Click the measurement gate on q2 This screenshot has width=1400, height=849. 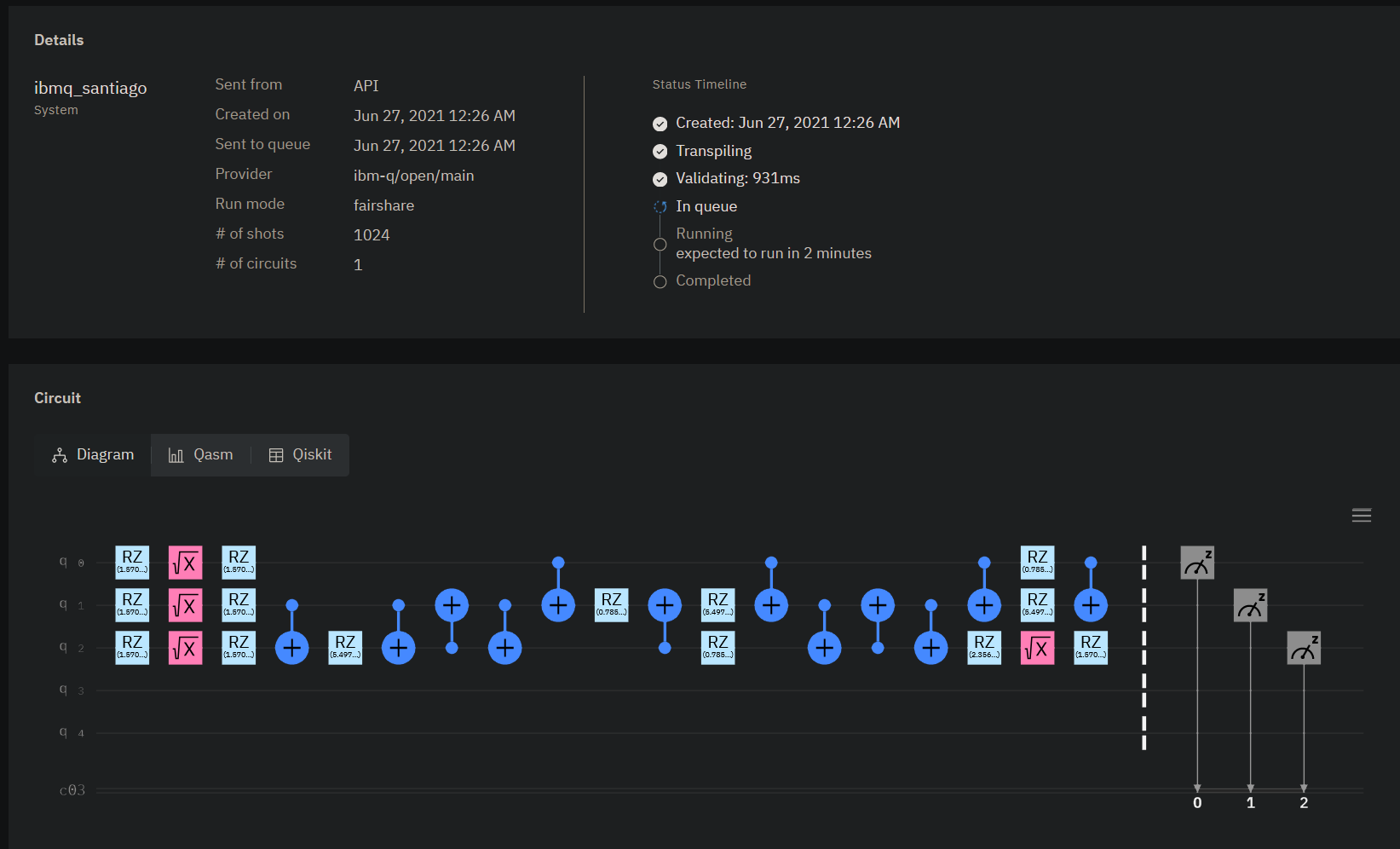pyautogui.click(x=1303, y=648)
